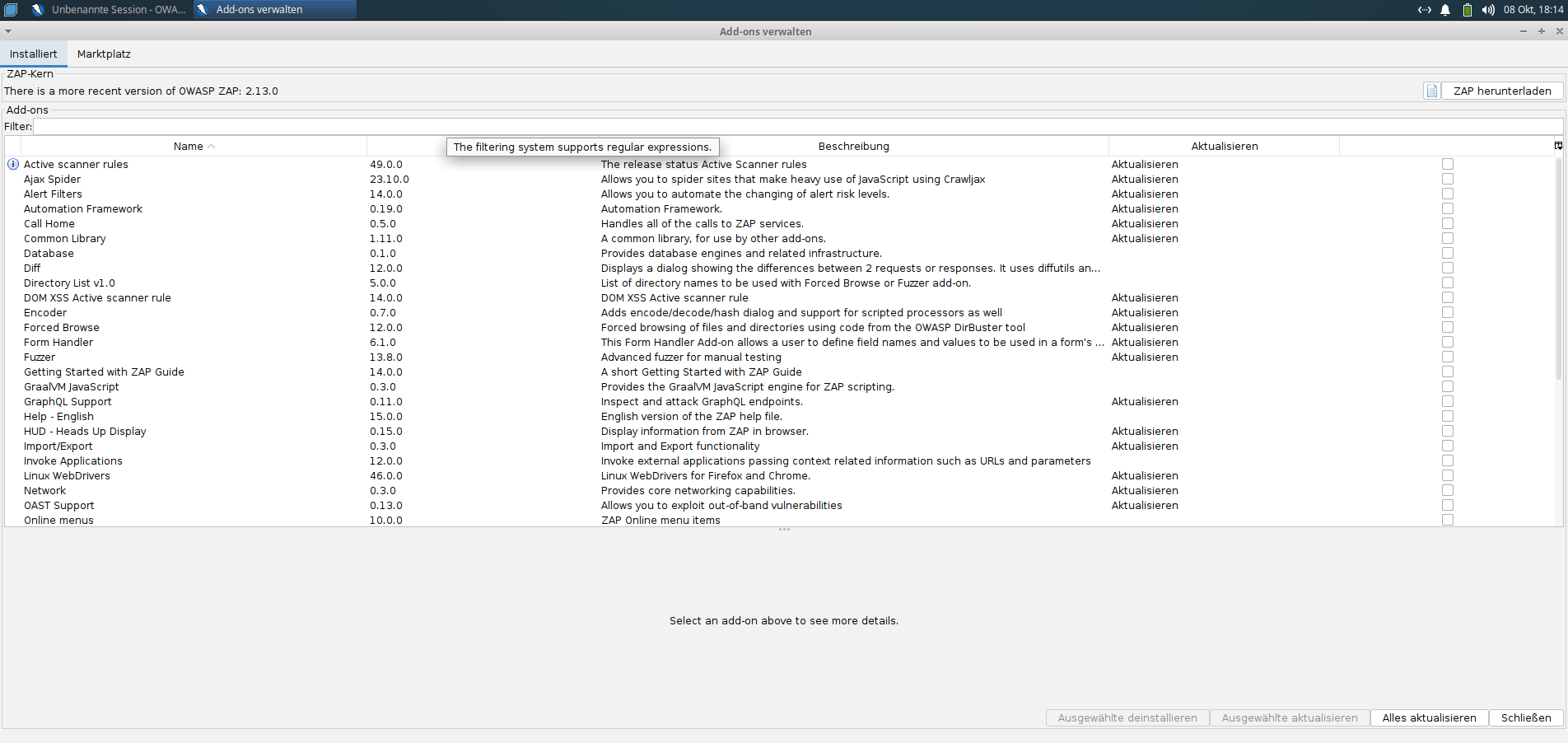This screenshot has width=1568, height=743.
Task: Click the network connection icon in tray
Action: pos(1424,10)
